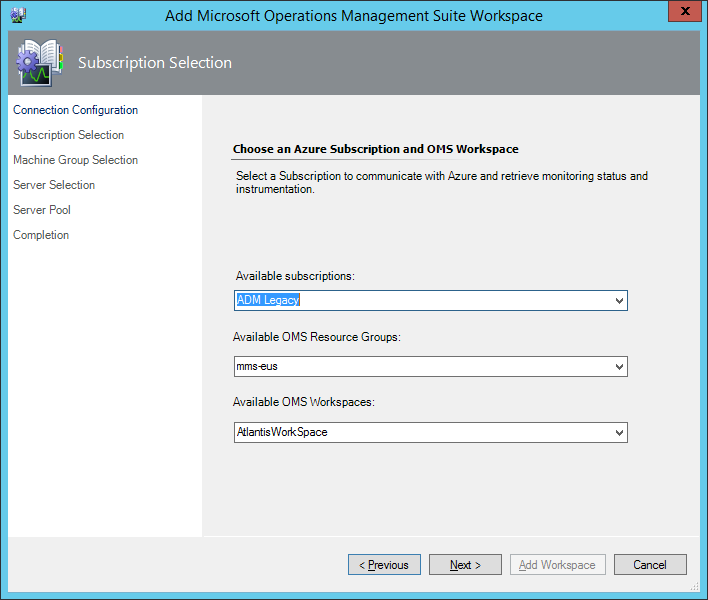Click 'Choose an Azure Subscription and OMS Workspace' heading

click(x=376, y=149)
